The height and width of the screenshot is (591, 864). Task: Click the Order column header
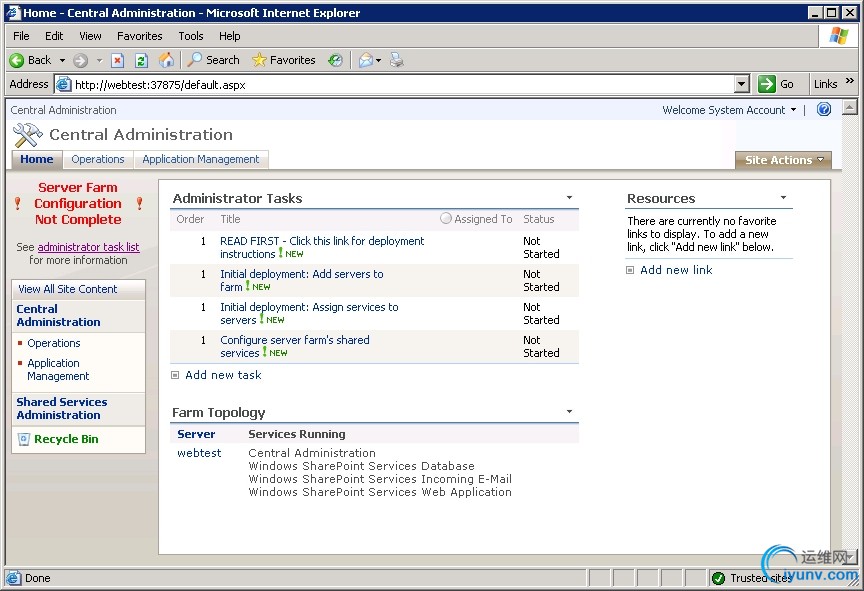tap(190, 219)
